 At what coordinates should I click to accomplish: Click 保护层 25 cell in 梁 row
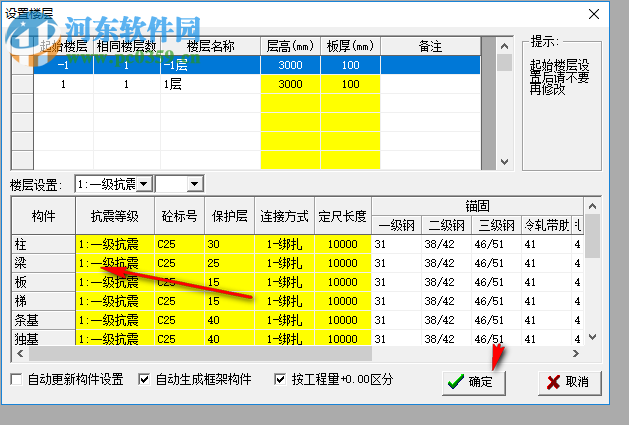point(229,263)
